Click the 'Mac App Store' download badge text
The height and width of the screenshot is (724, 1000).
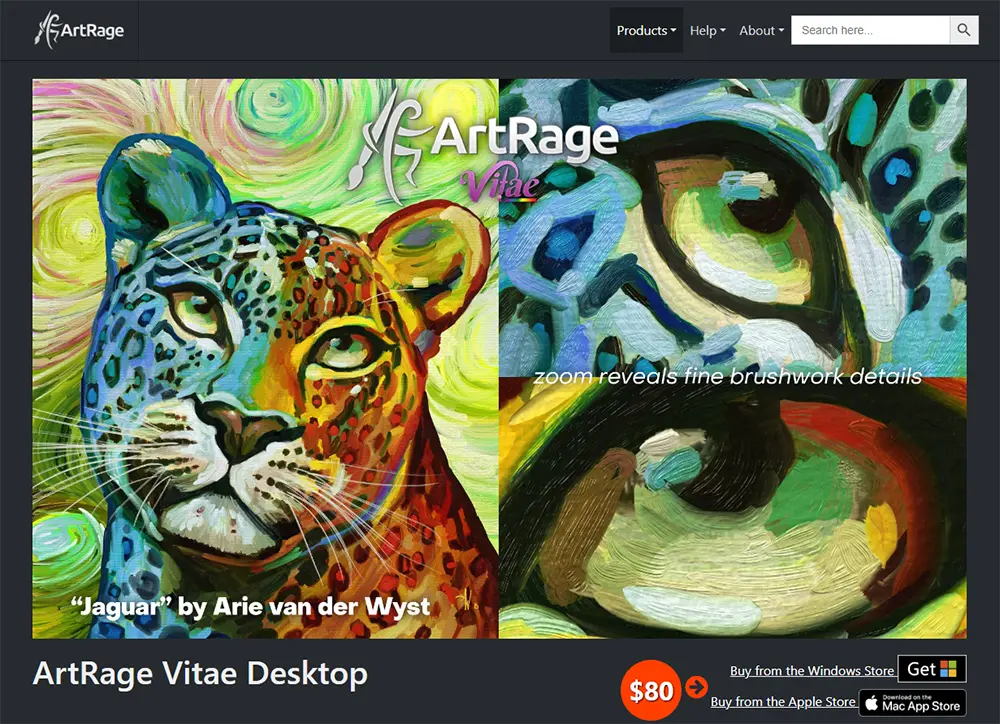click(x=921, y=706)
